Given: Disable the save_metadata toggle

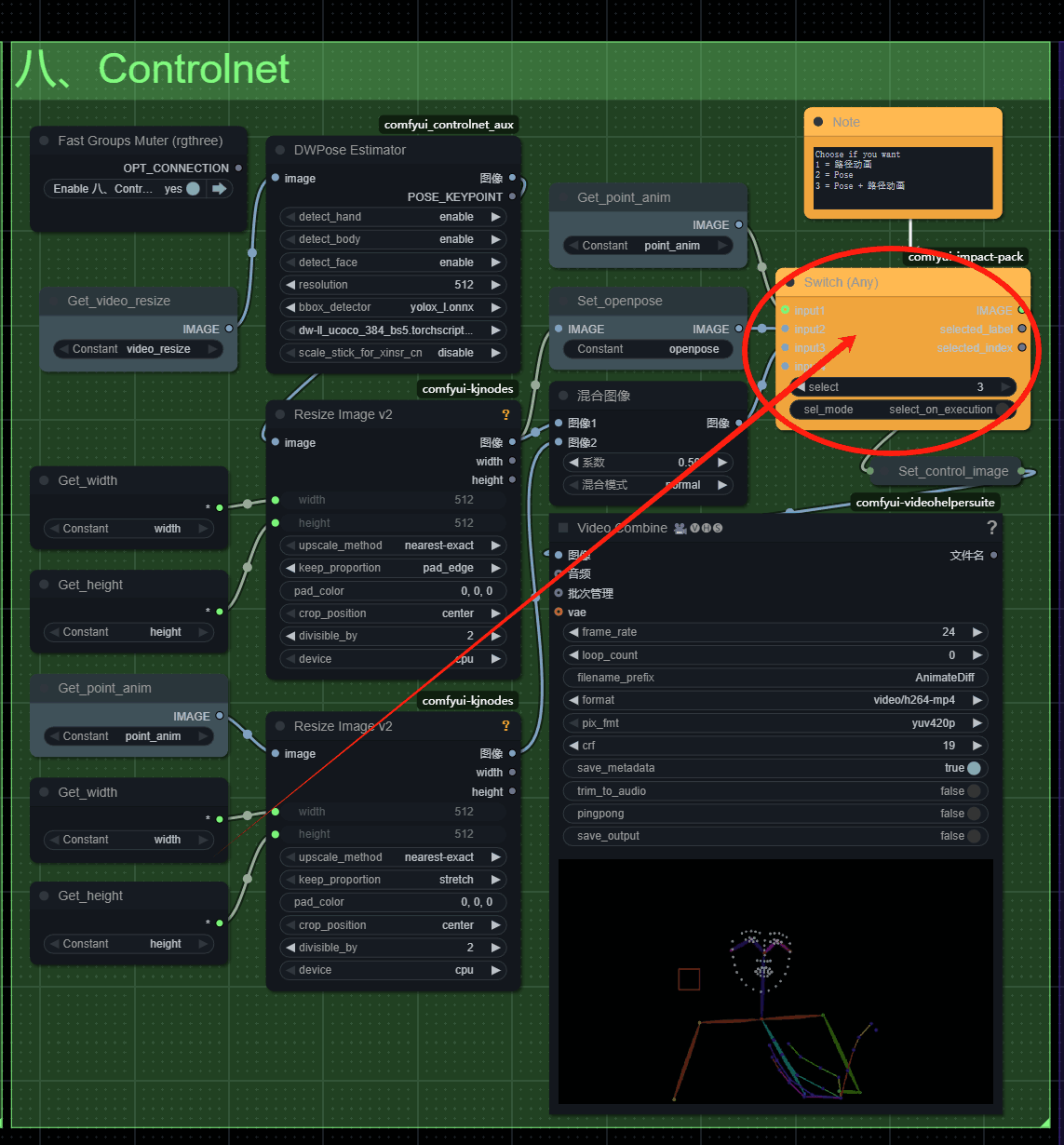Looking at the screenshot, I should coord(973,768).
